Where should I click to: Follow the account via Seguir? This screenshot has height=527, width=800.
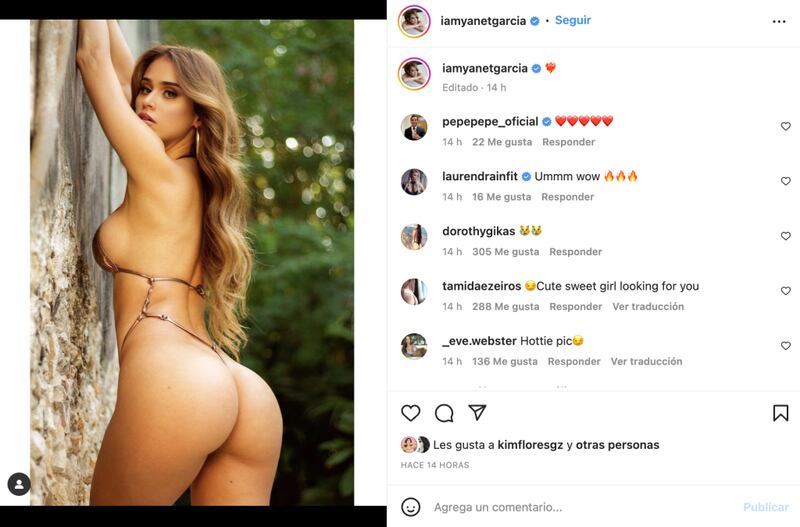[x=573, y=20]
